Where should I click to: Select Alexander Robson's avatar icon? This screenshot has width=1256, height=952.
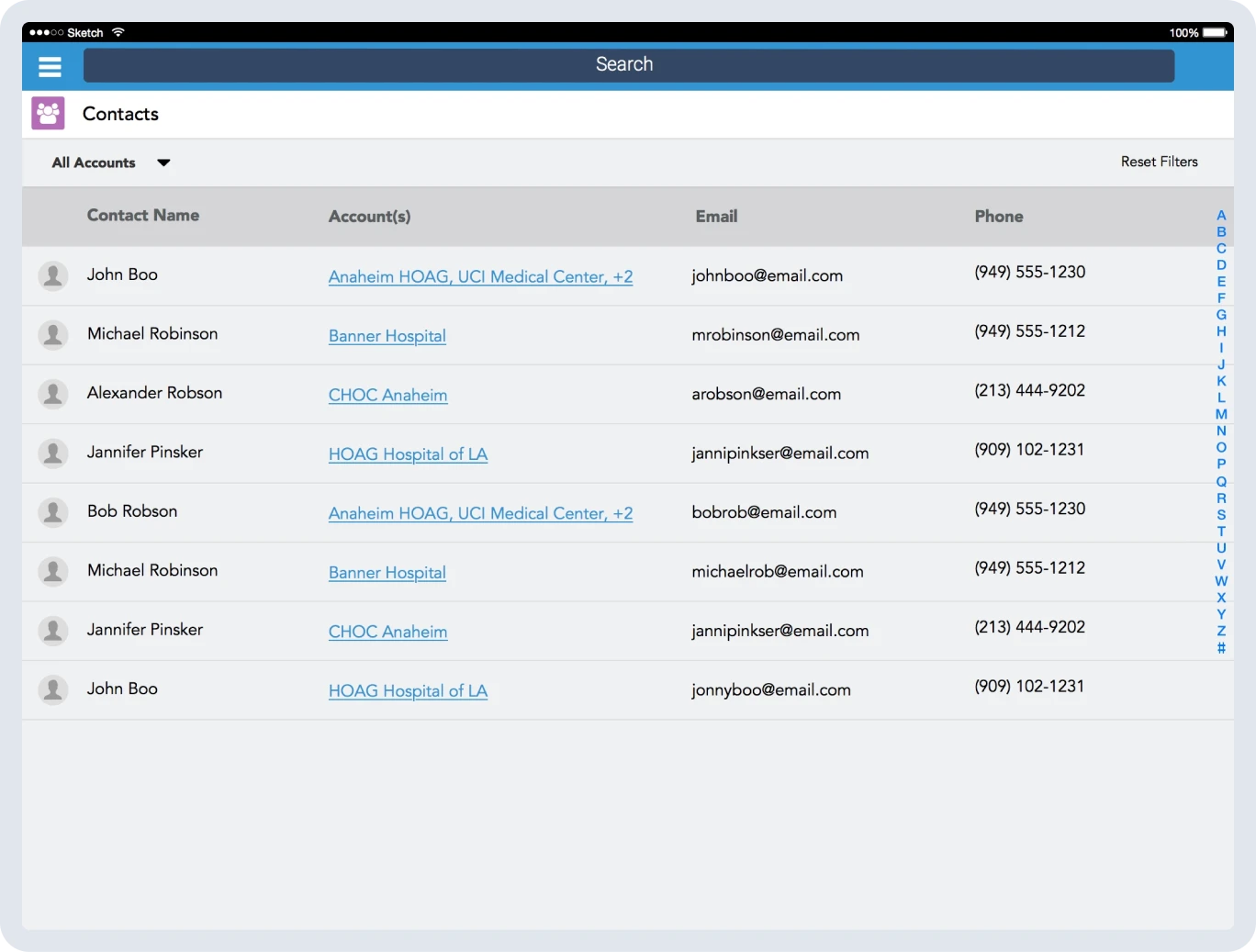[x=53, y=394]
